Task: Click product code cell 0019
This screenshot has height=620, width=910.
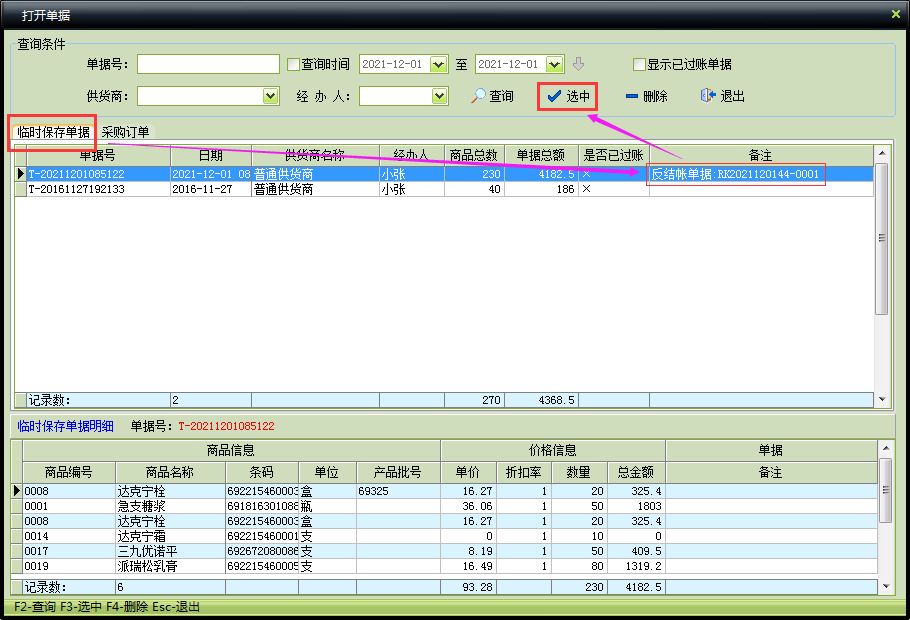Action: [x=69, y=566]
